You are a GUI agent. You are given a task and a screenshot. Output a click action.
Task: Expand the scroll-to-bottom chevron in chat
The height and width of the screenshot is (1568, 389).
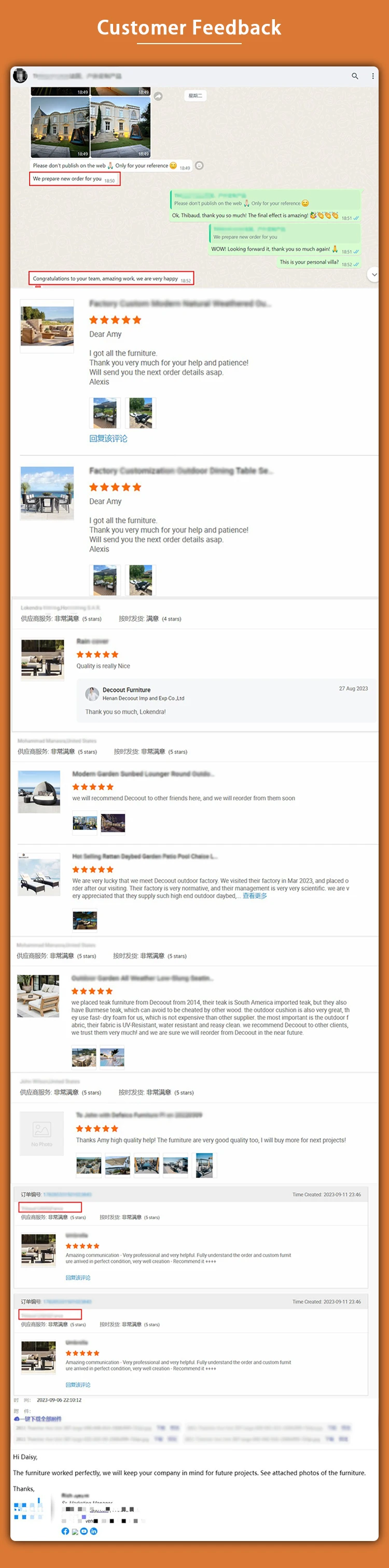pyautogui.click(x=374, y=275)
